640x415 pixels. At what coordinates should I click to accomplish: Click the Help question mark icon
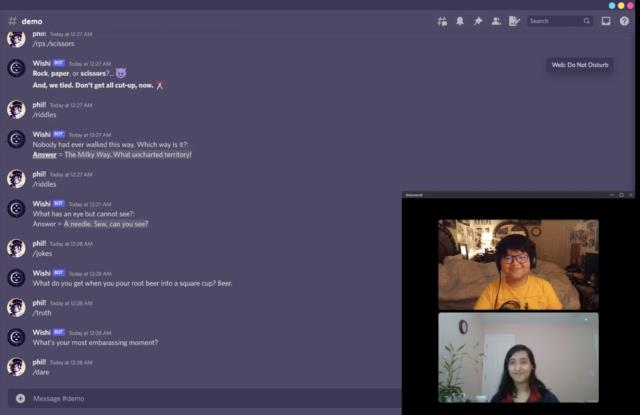pyautogui.click(x=624, y=20)
